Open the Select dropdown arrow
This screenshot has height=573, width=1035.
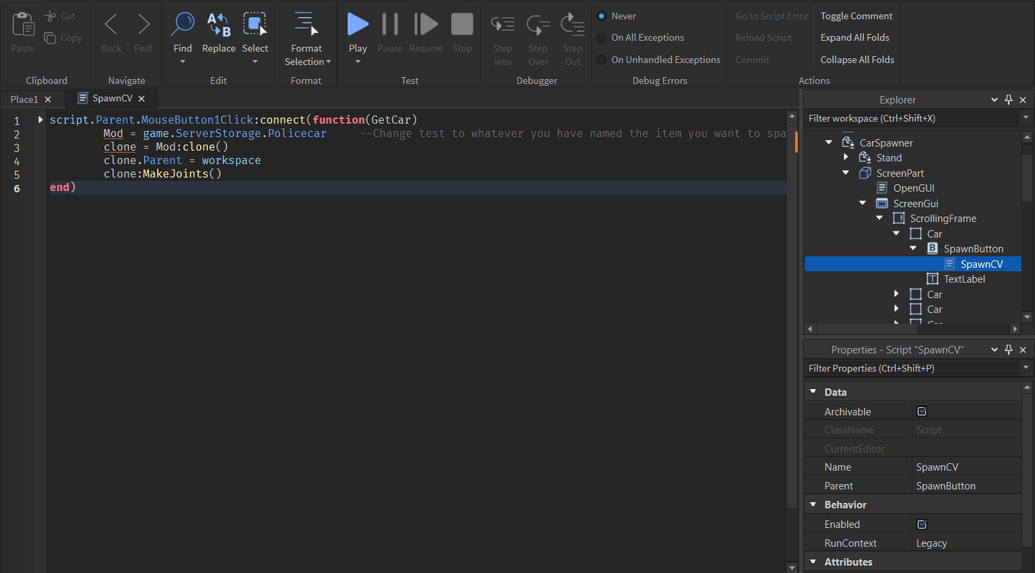click(x=255, y=62)
